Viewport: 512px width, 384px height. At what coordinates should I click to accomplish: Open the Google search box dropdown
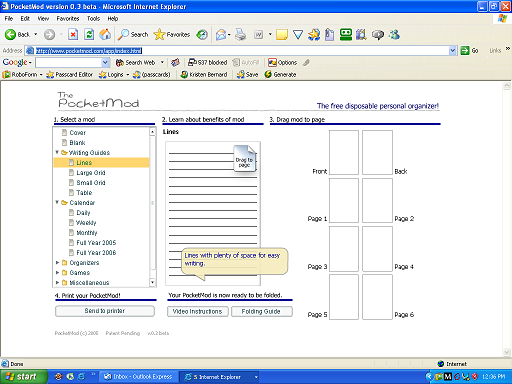pyautogui.click(x=105, y=62)
